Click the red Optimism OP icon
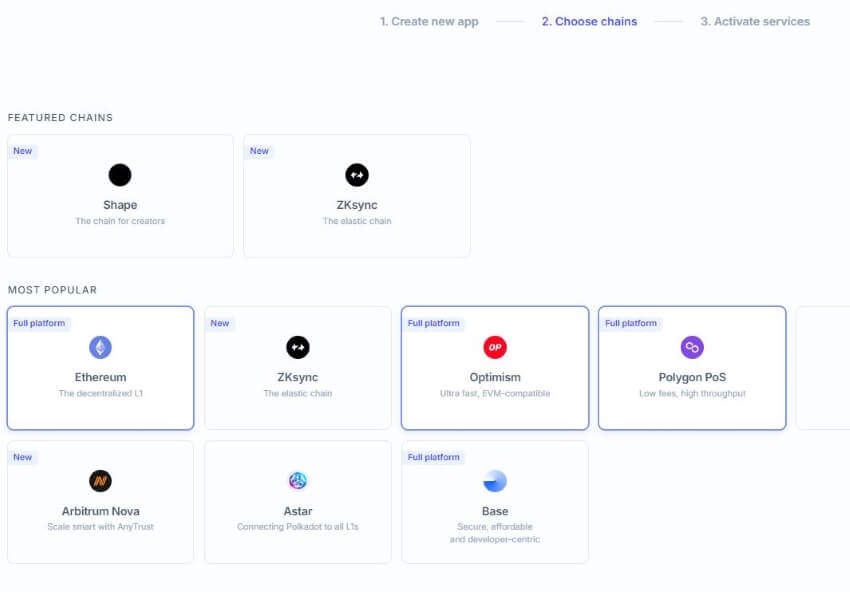Viewport: 850px width, 592px height. pyautogui.click(x=494, y=347)
